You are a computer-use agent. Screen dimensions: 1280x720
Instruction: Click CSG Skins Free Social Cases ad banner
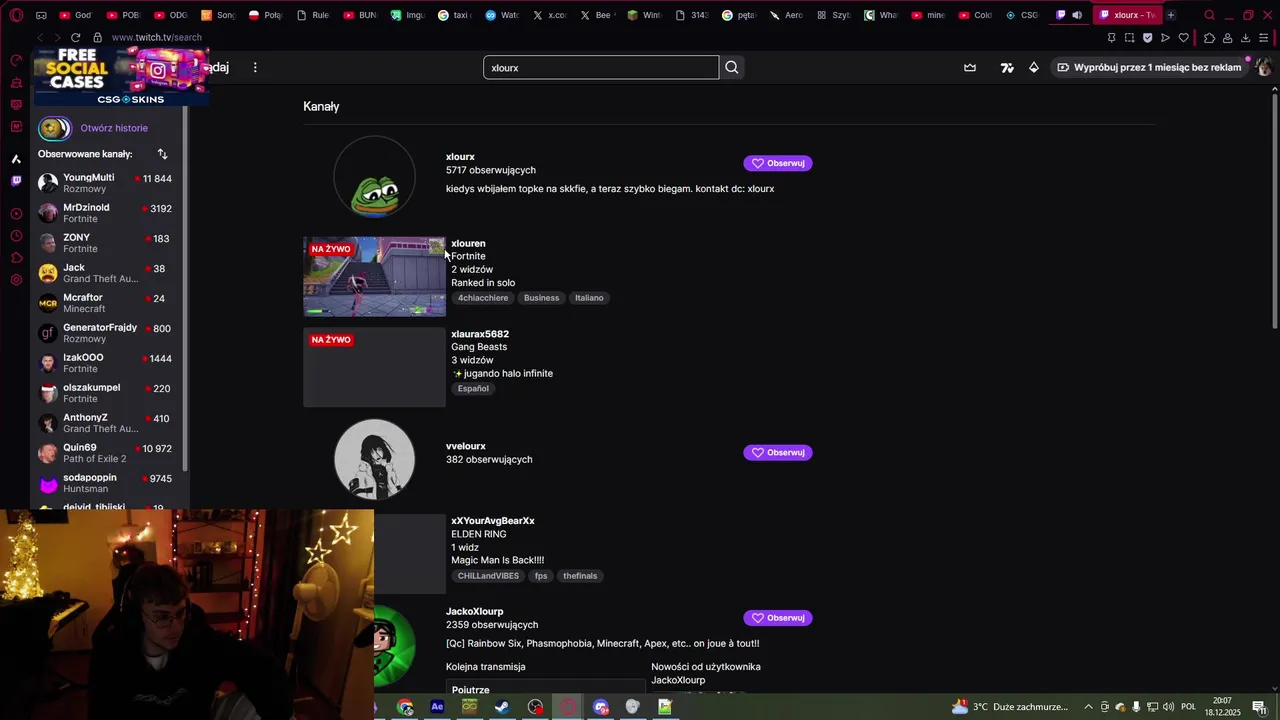120,75
